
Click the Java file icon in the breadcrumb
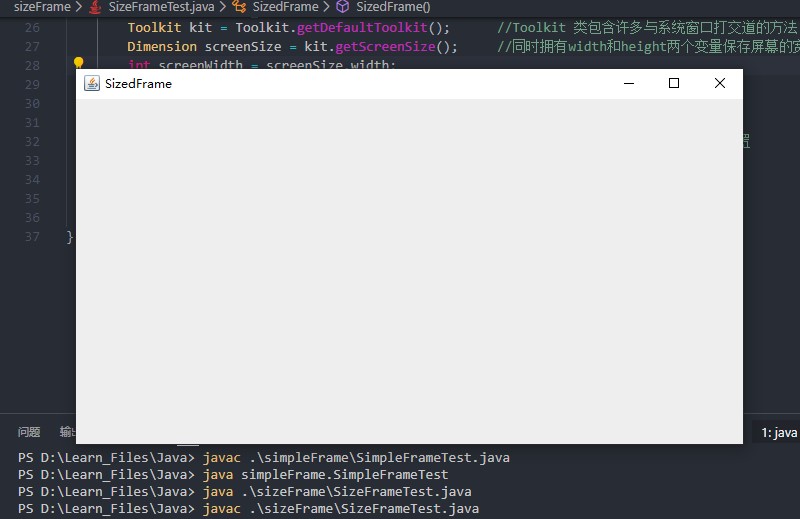pyautogui.click(x=95, y=7)
